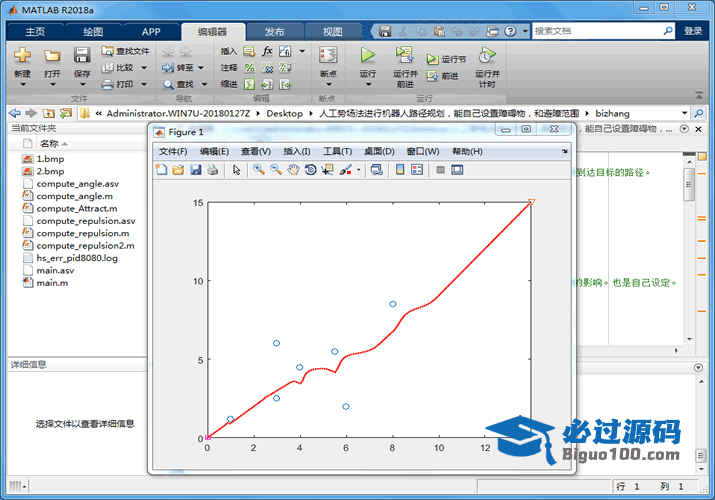Click the Run and Time icon
The image size is (715, 500).
click(487, 55)
